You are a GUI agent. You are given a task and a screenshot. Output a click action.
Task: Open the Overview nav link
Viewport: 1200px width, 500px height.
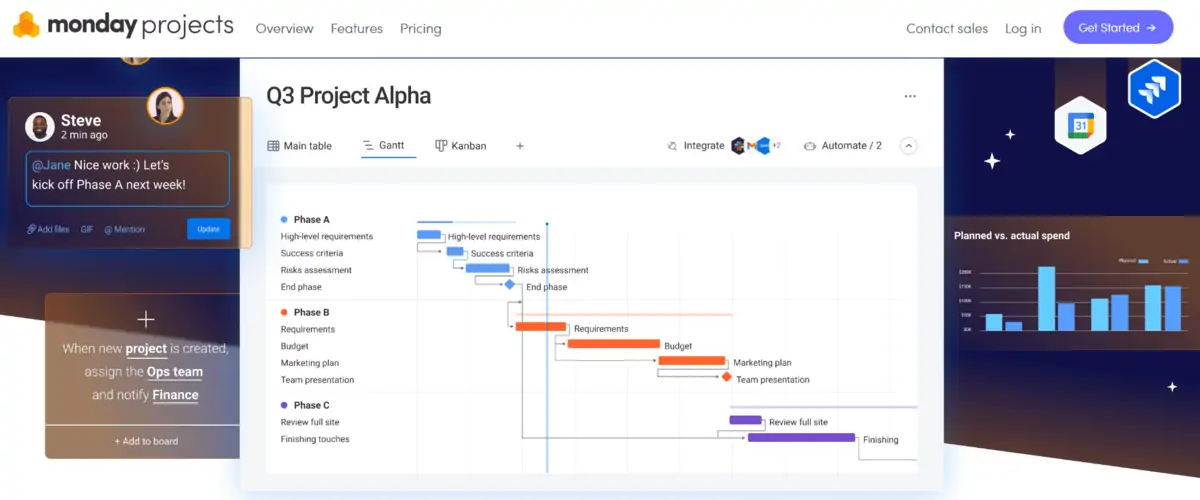(x=284, y=29)
